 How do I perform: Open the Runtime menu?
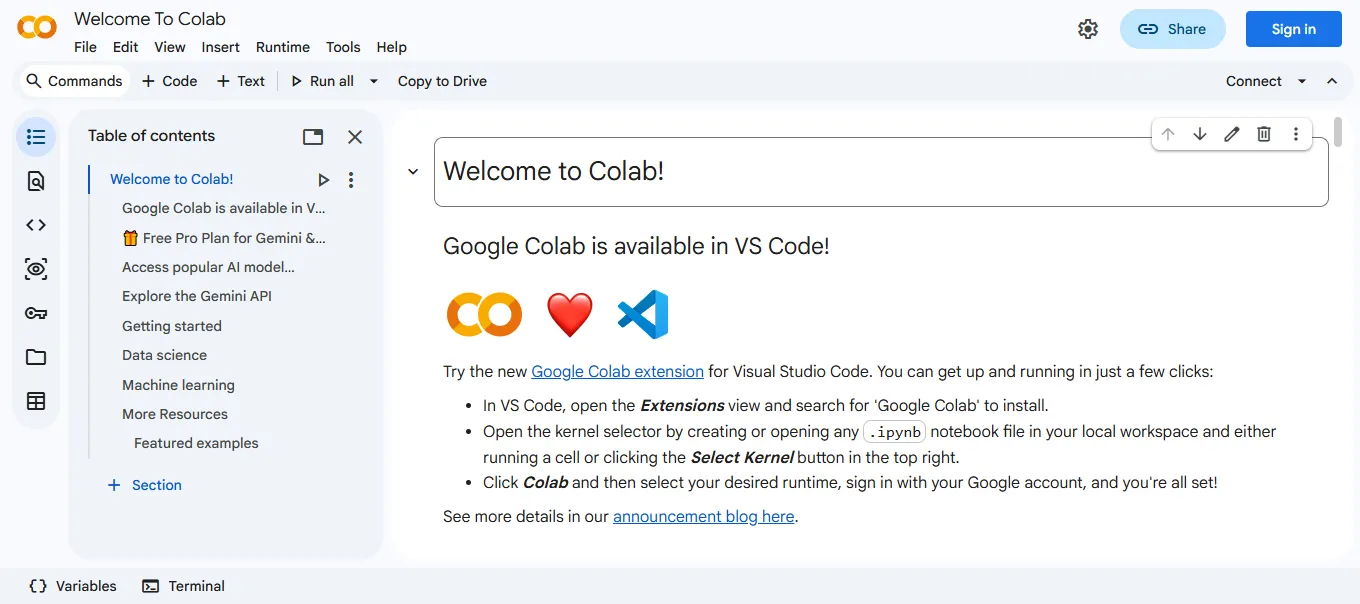283,47
